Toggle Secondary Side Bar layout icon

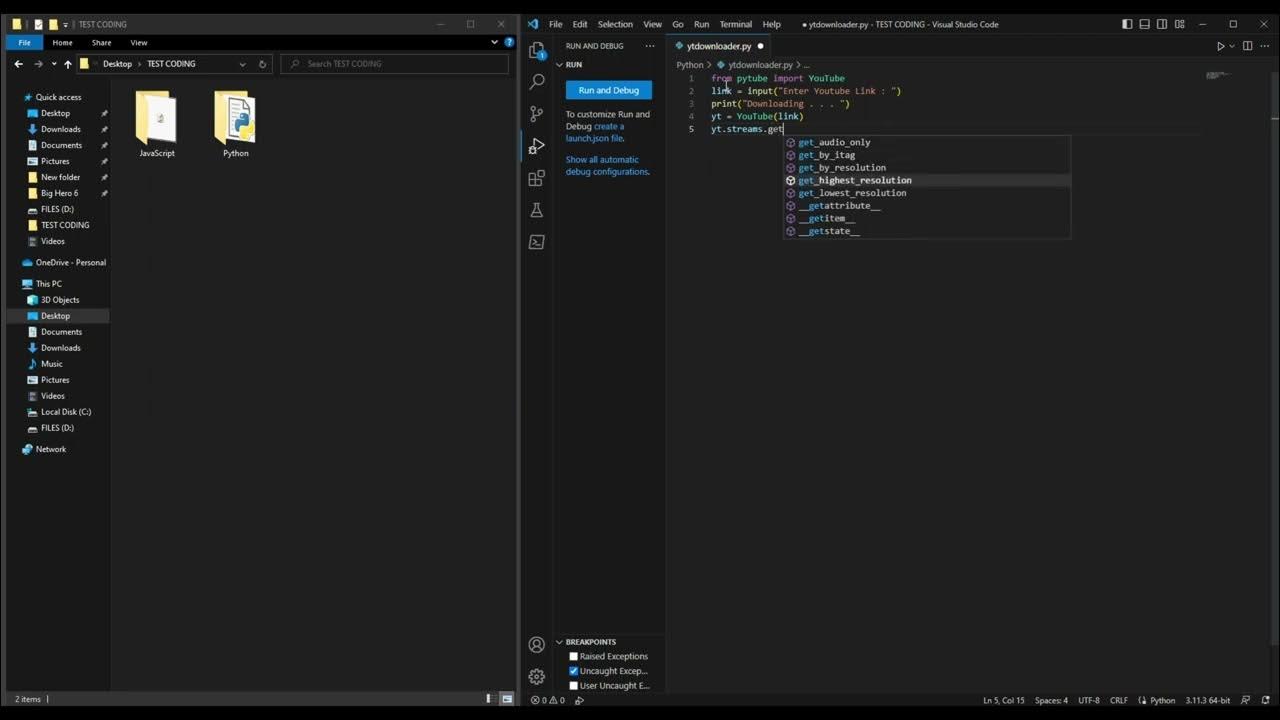pos(1163,24)
